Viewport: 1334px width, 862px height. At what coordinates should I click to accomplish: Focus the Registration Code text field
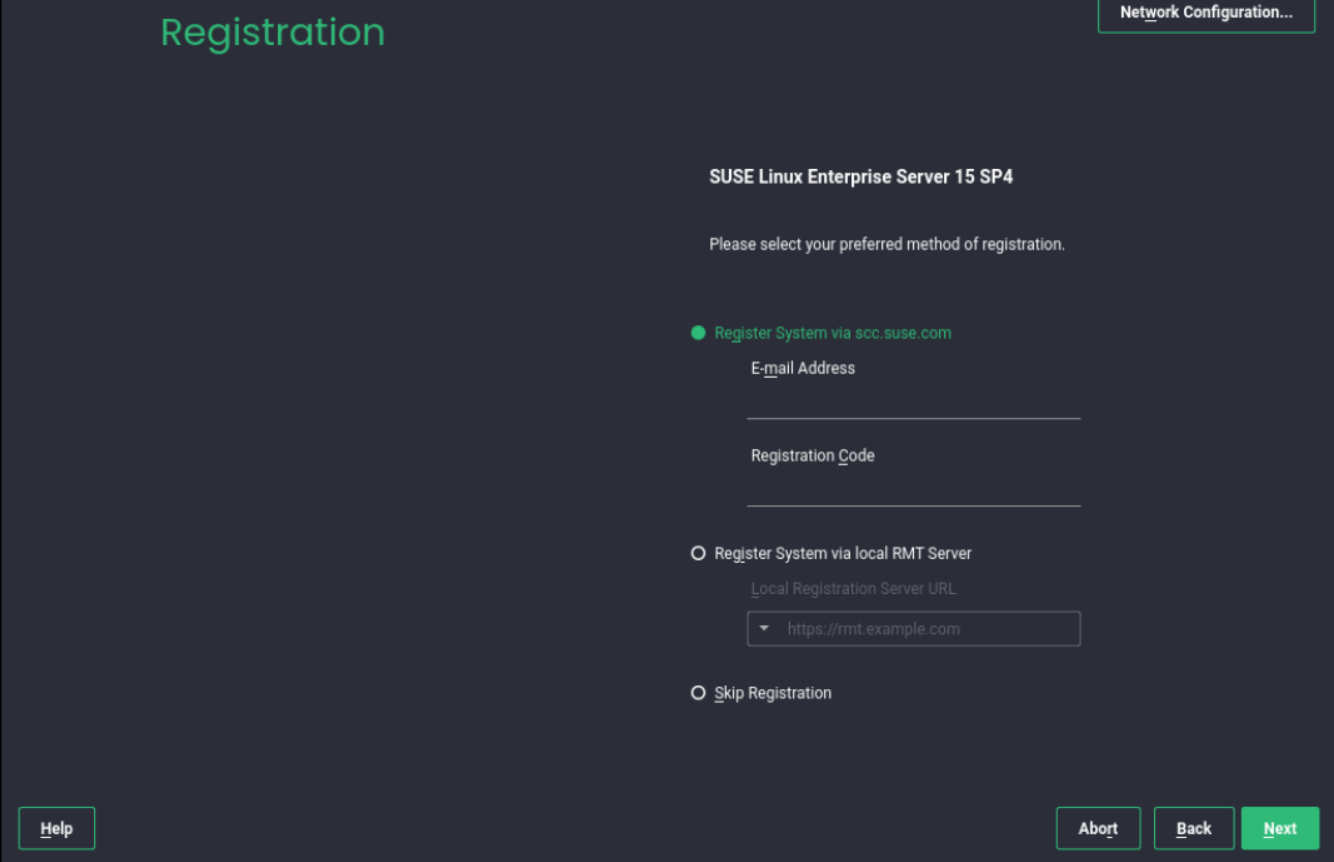tap(913, 490)
